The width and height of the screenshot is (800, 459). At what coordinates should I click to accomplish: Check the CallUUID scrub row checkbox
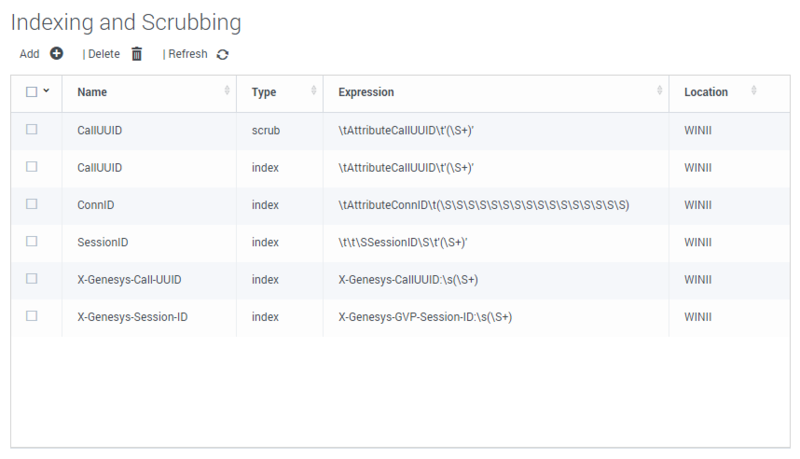point(32,130)
